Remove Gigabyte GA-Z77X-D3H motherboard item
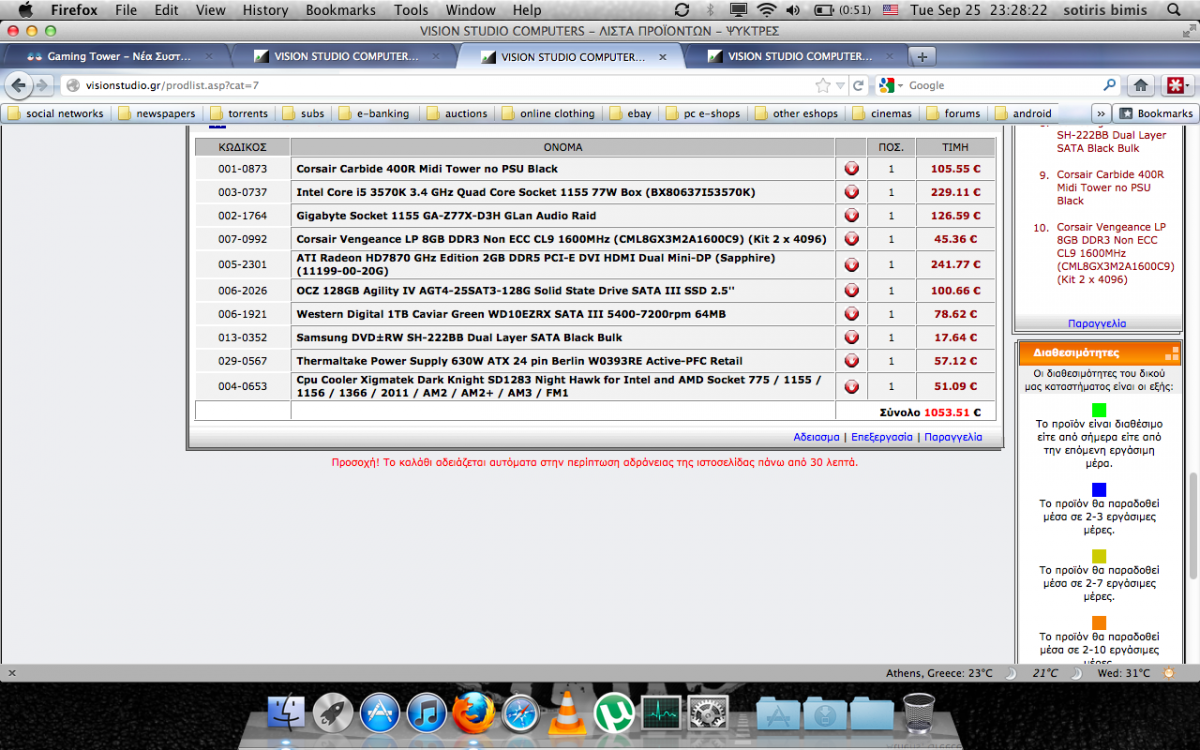 point(851,215)
